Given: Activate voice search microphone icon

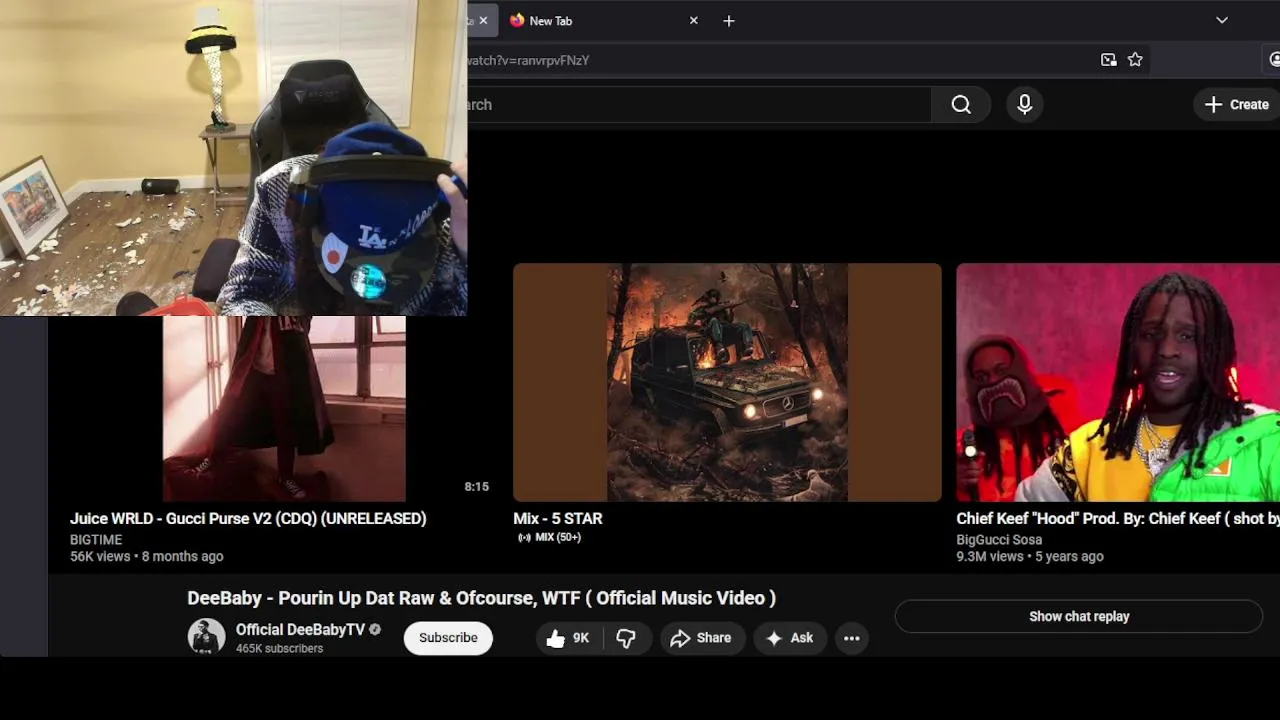Looking at the screenshot, I should point(1024,104).
